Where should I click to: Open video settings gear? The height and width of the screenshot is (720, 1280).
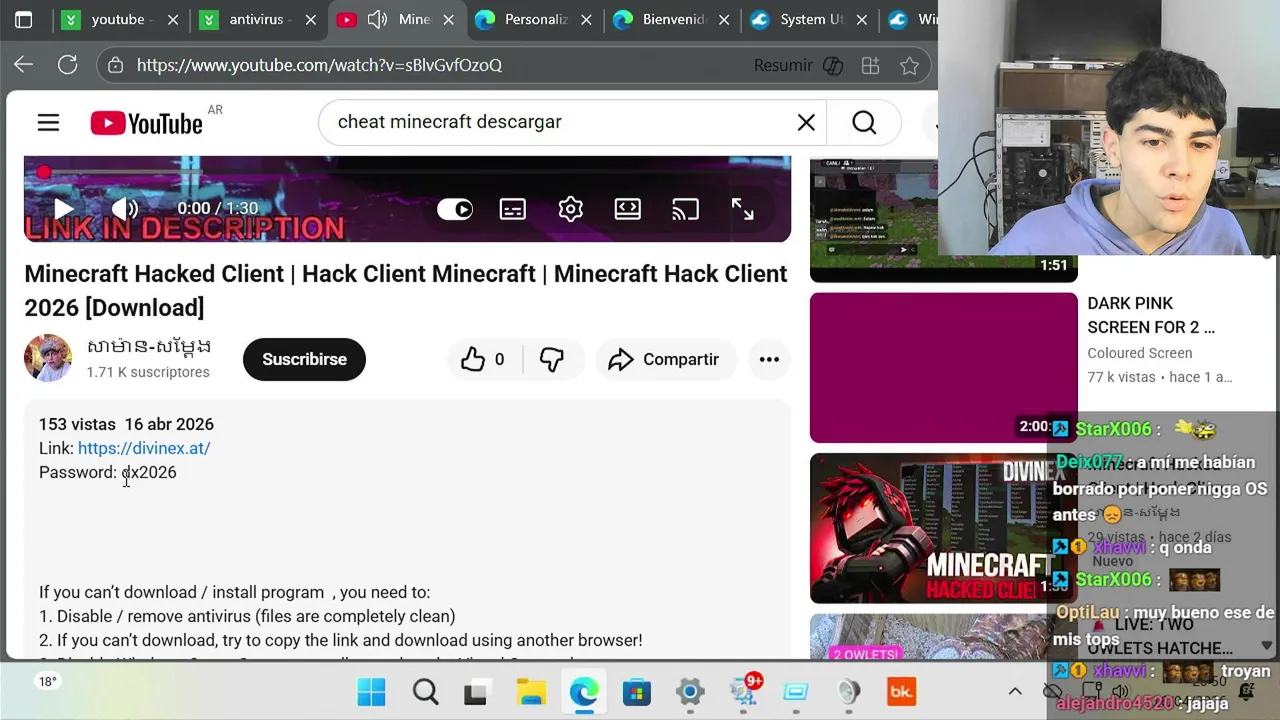571,209
